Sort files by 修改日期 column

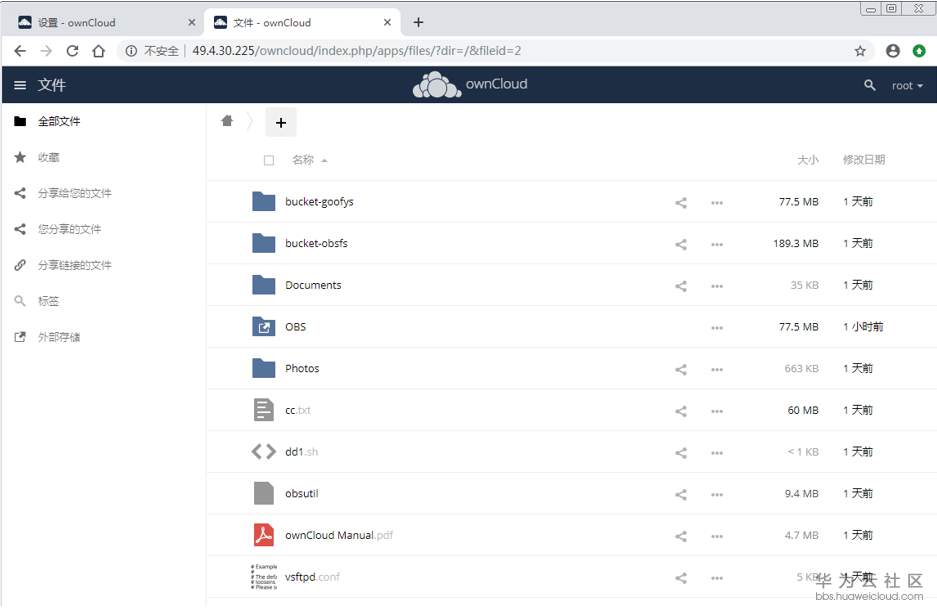(863, 160)
